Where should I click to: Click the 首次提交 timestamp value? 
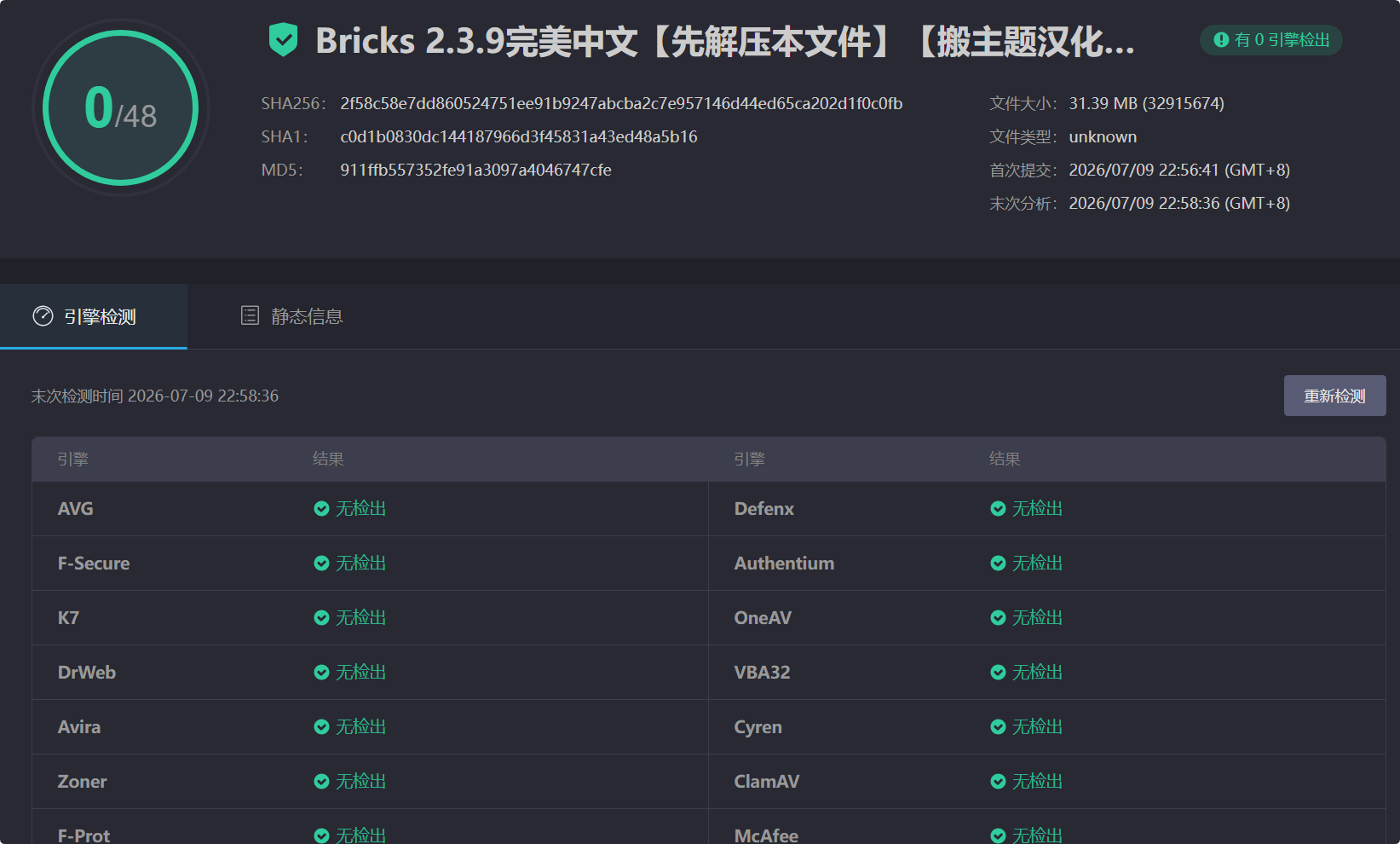tap(1179, 170)
